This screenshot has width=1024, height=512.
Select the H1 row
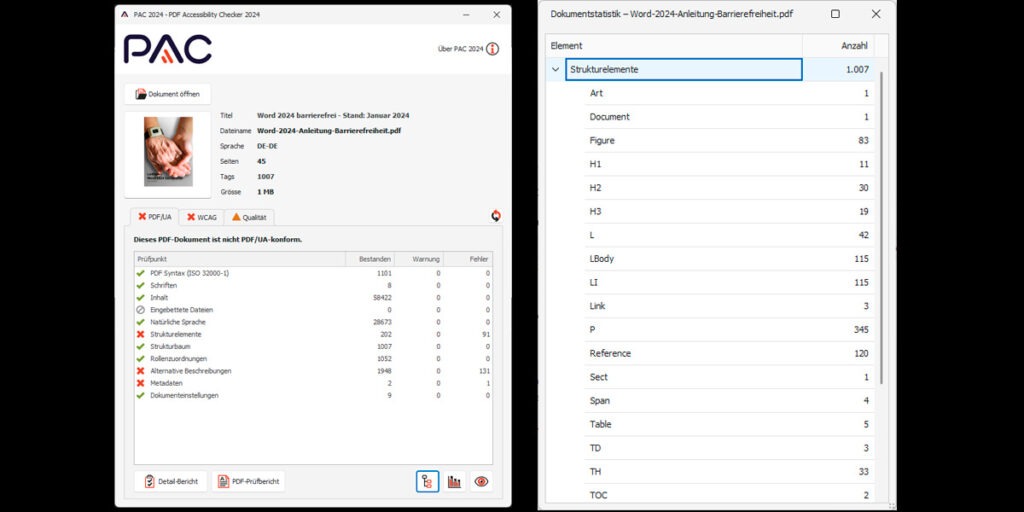[729, 164]
